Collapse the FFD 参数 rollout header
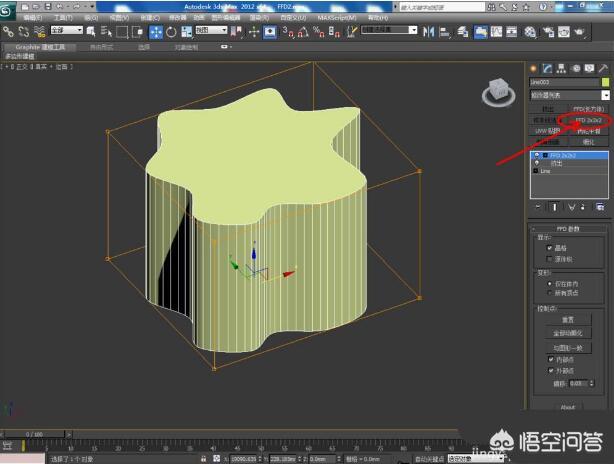Screen dimensions: 614x464 (x=568, y=227)
